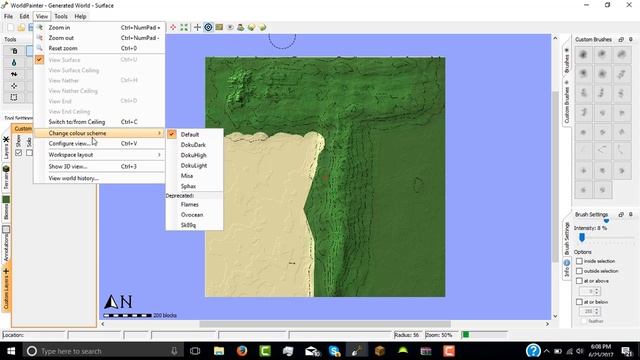Show hidden system tray icons chevron

547,351
